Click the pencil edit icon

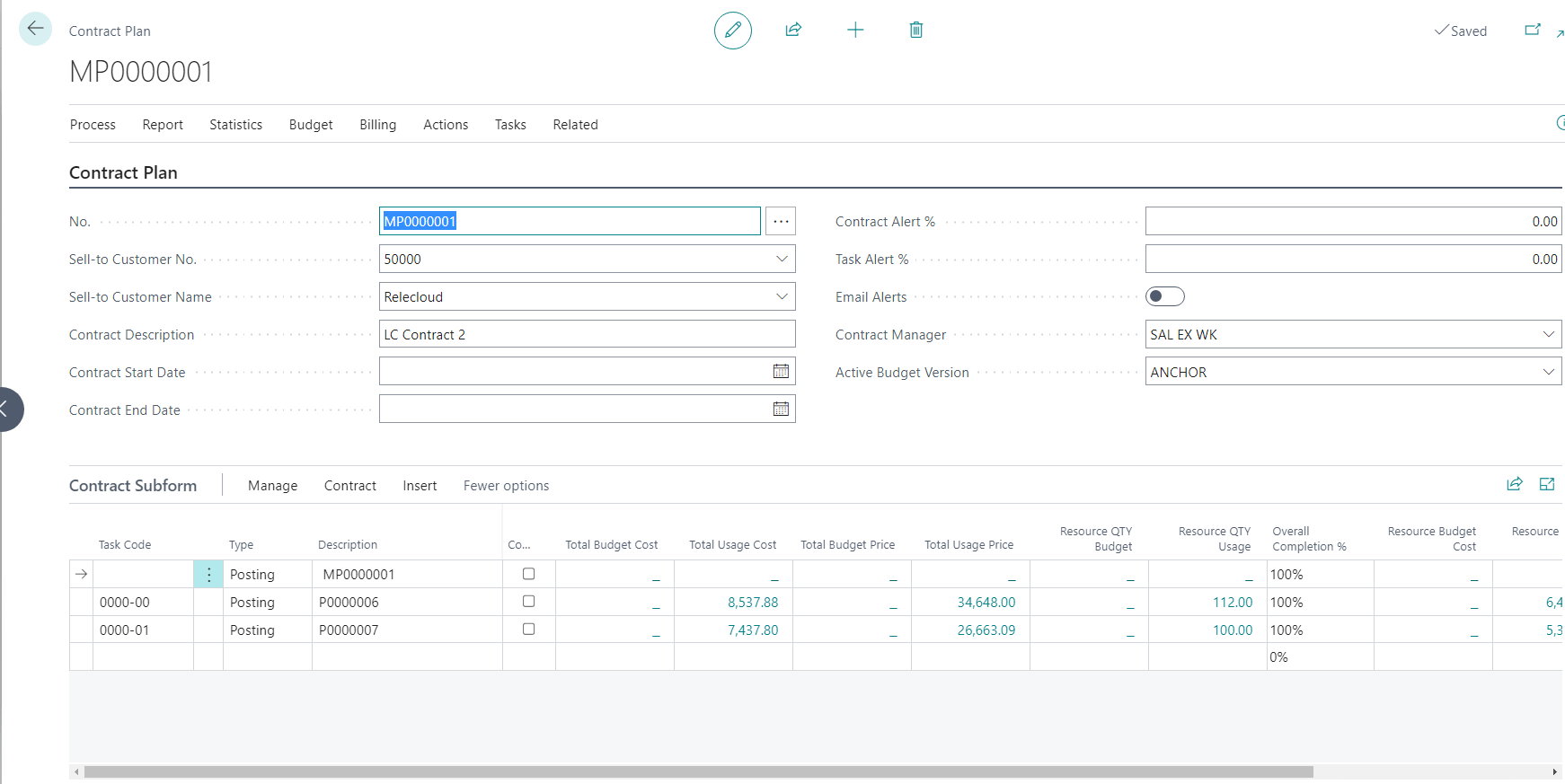733,31
